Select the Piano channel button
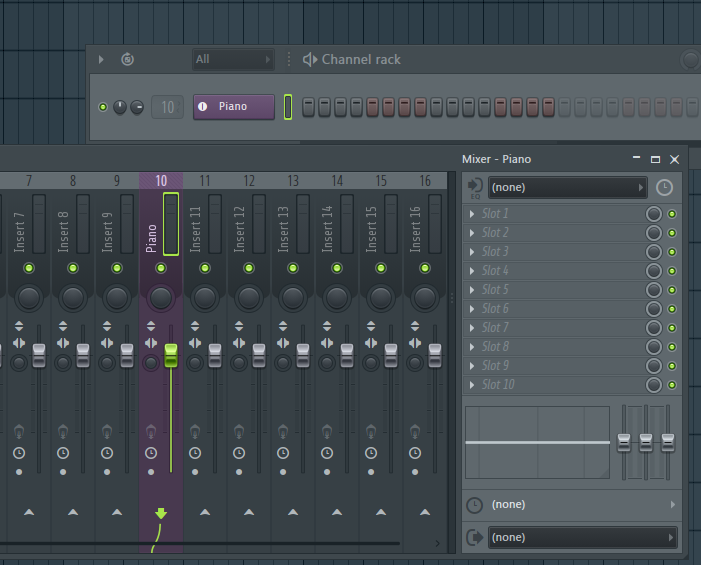The image size is (701, 565). click(234, 106)
